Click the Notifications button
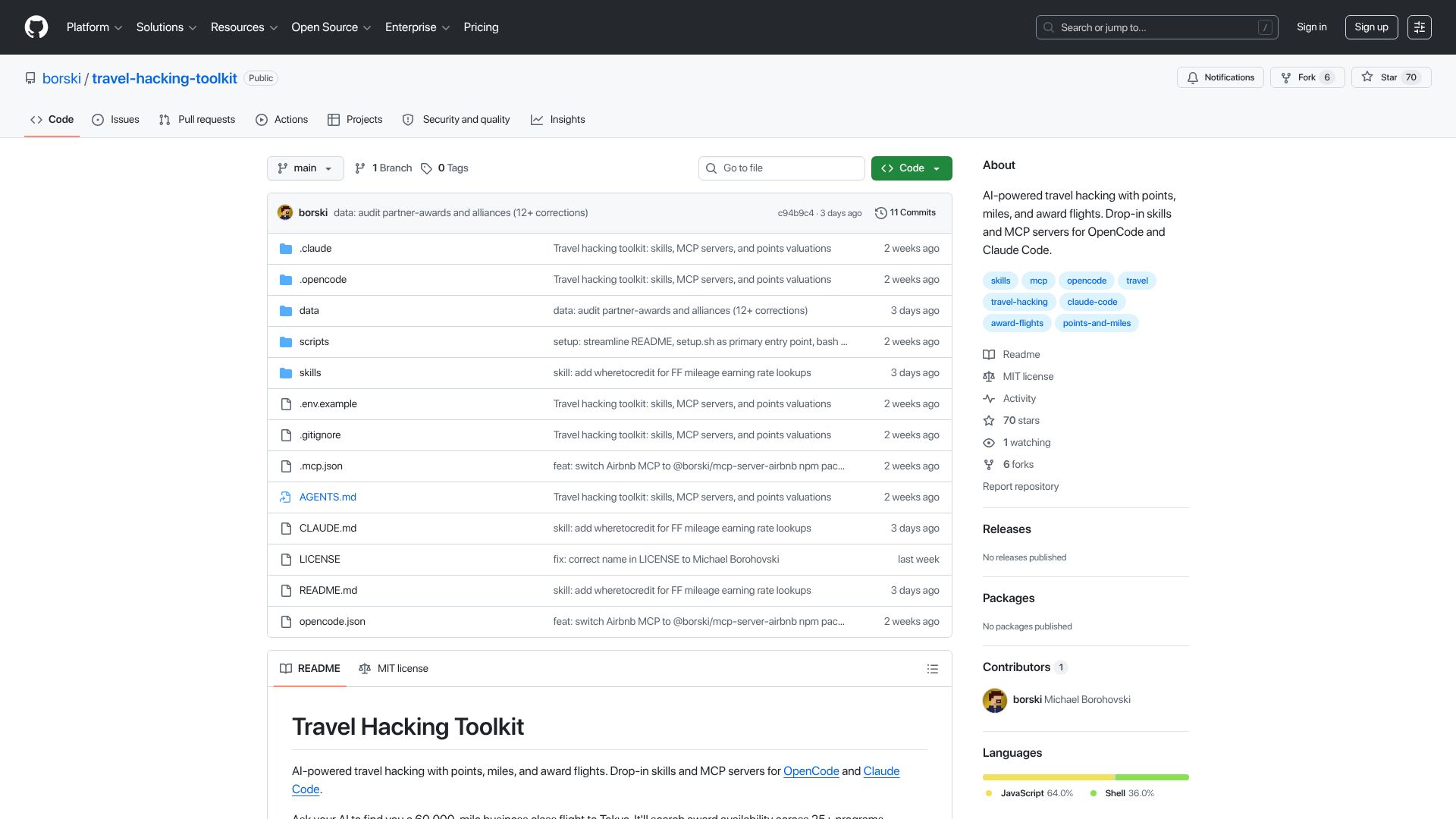 coord(1220,77)
